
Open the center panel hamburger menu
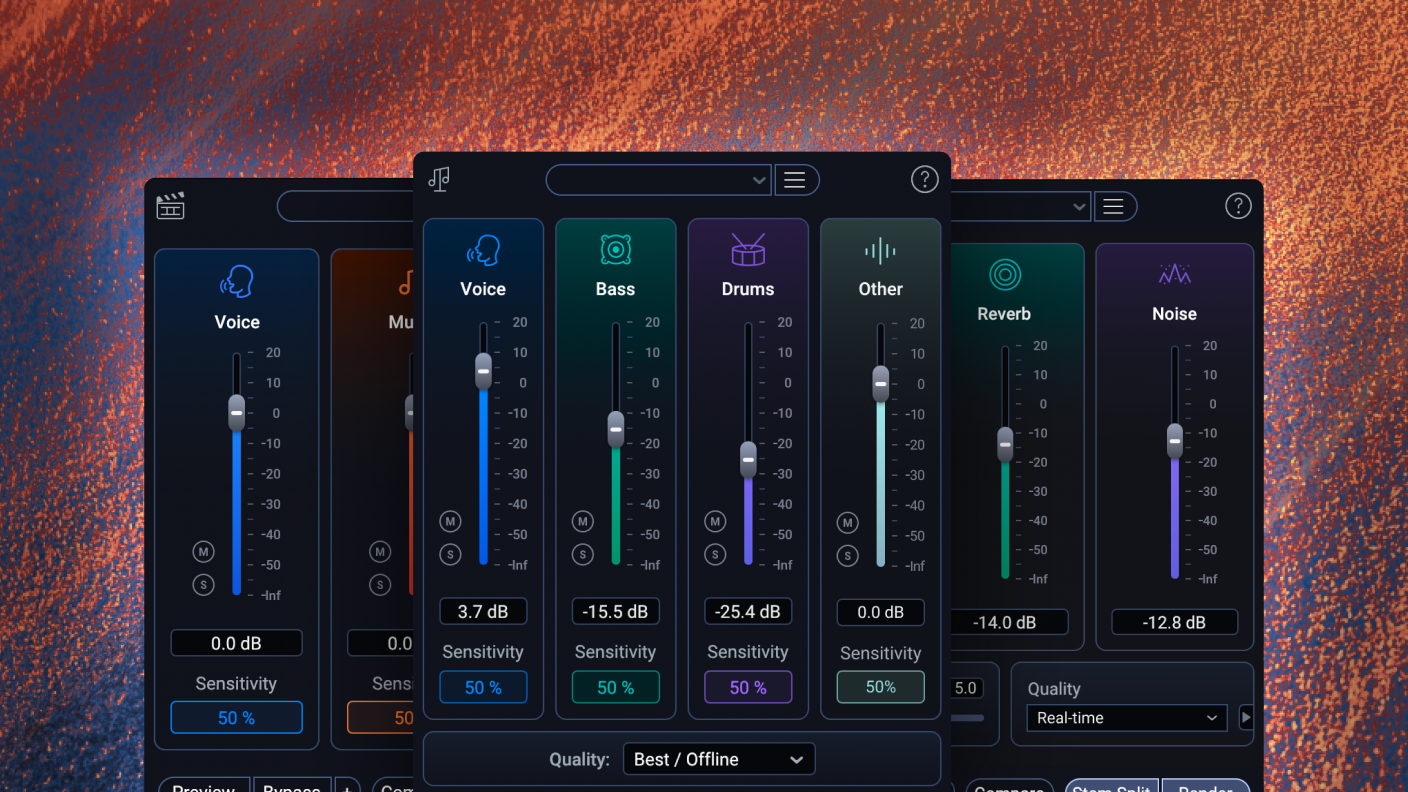pyautogui.click(x=795, y=180)
